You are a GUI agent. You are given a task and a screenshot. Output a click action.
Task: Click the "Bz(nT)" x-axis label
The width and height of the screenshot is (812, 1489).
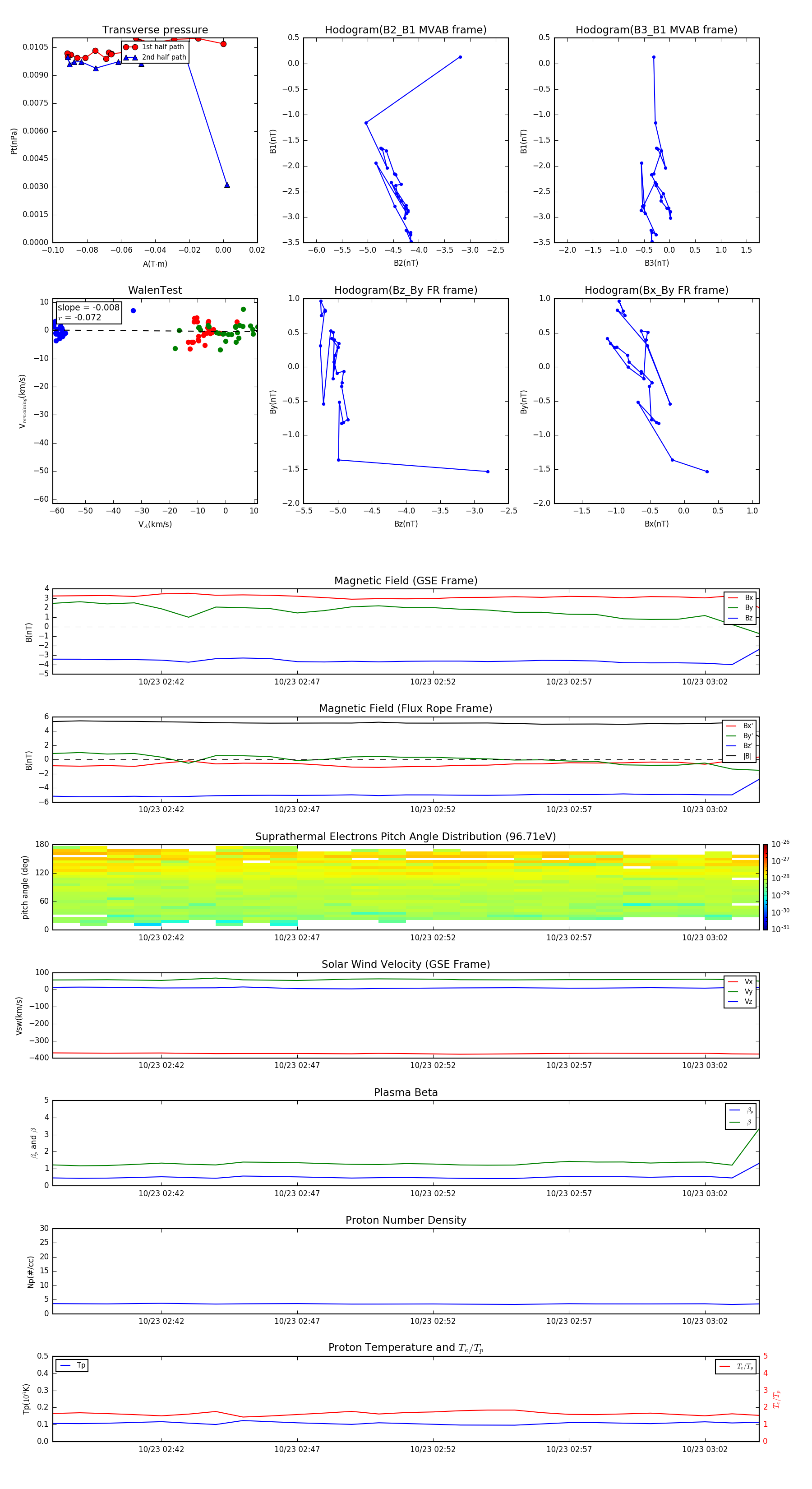tap(406, 524)
